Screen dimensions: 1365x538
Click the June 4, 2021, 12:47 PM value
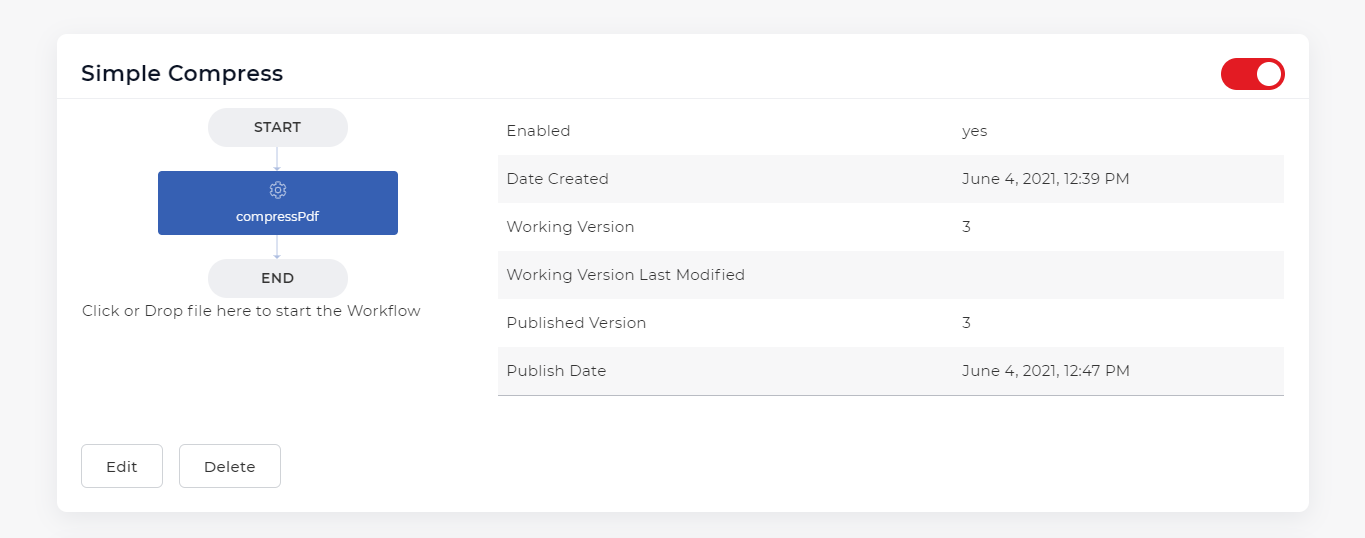[1046, 371]
